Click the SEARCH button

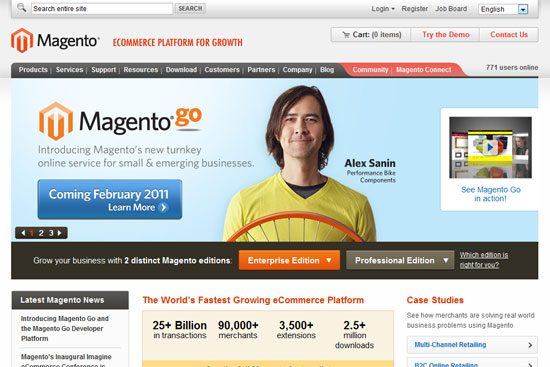[x=190, y=8]
